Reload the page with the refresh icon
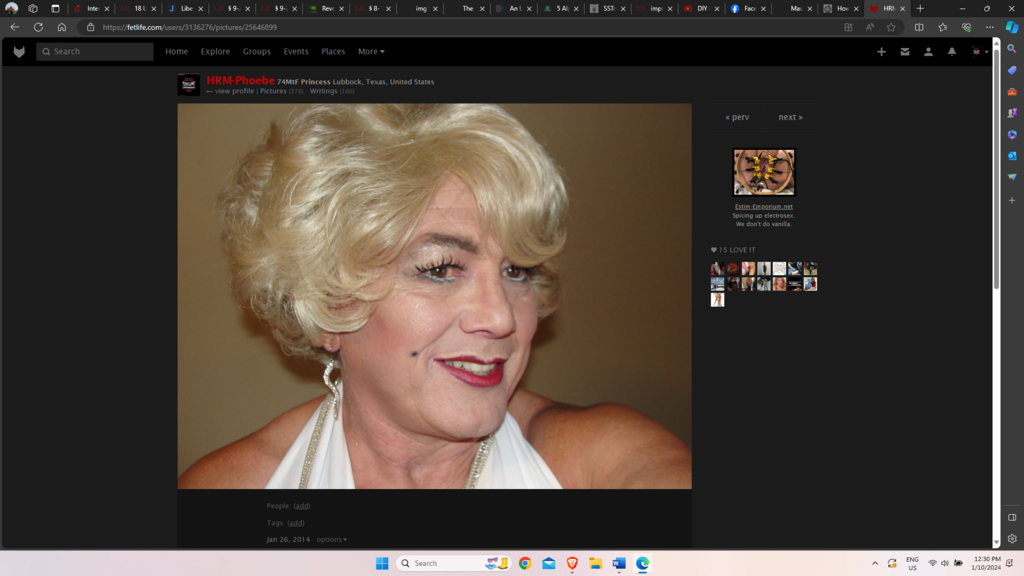The width and height of the screenshot is (1024, 576). click(38, 27)
